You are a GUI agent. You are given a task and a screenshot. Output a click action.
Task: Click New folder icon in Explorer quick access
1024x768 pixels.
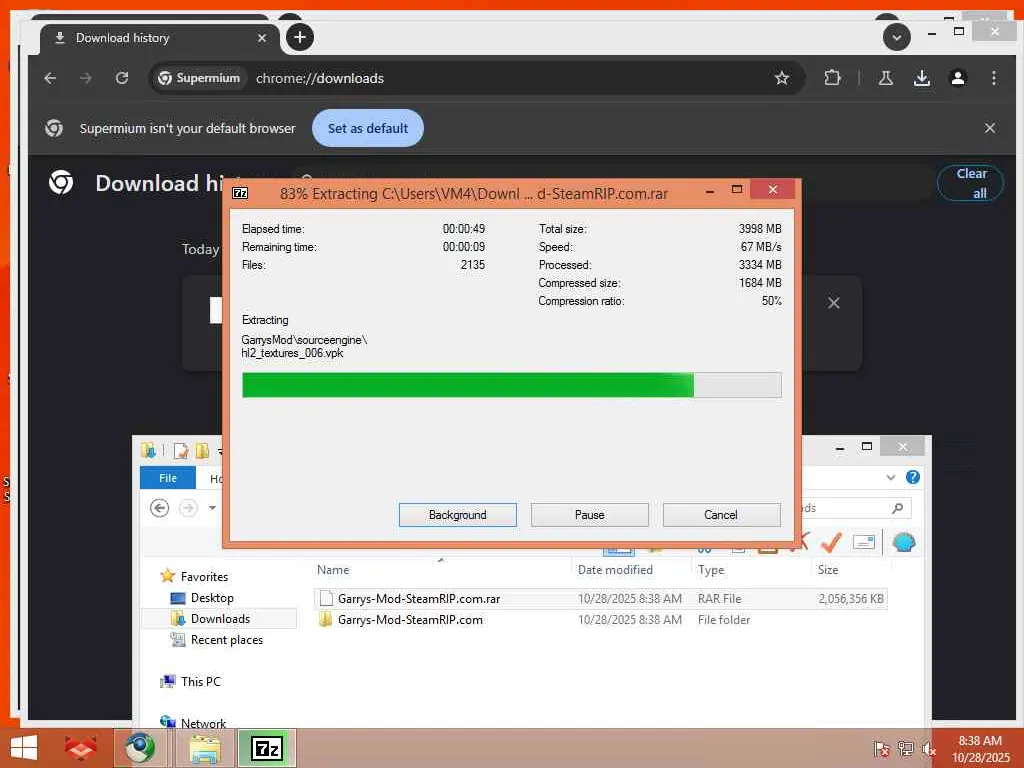coord(202,451)
